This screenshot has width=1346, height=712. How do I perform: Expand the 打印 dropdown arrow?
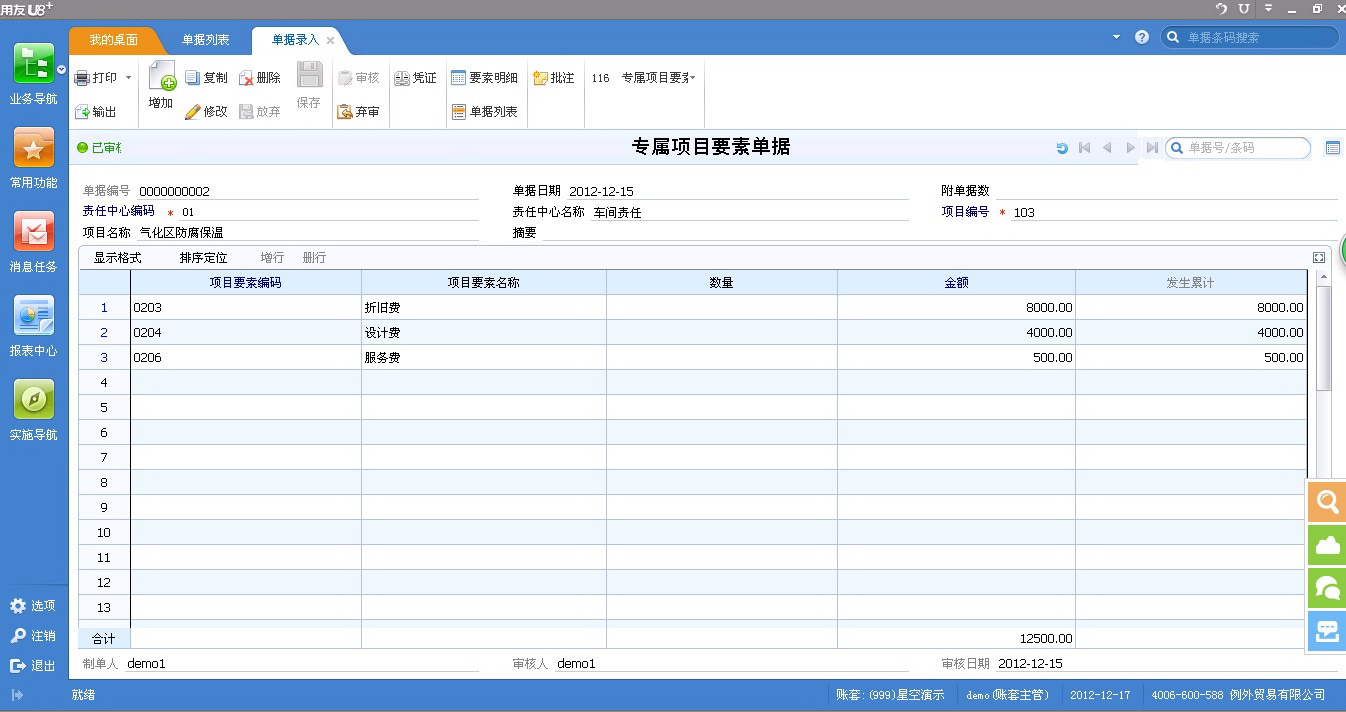(x=128, y=78)
